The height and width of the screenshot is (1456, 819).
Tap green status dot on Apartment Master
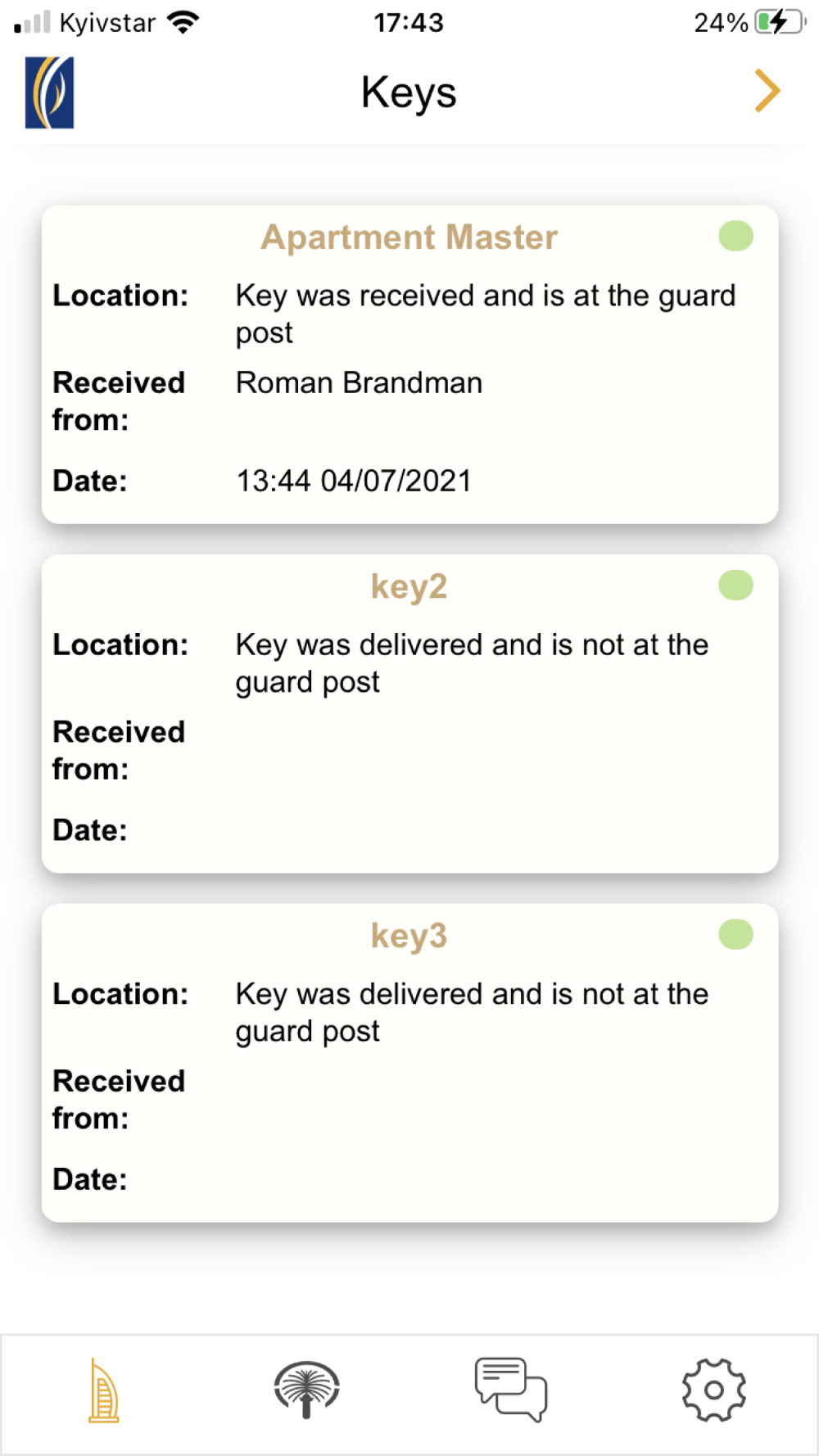coord(735,237)
